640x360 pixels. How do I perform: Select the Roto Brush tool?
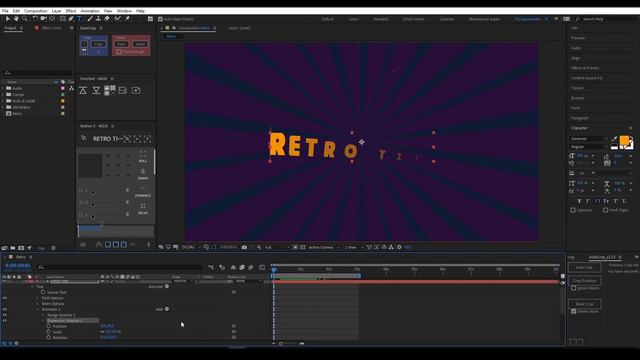coord(118,19)
